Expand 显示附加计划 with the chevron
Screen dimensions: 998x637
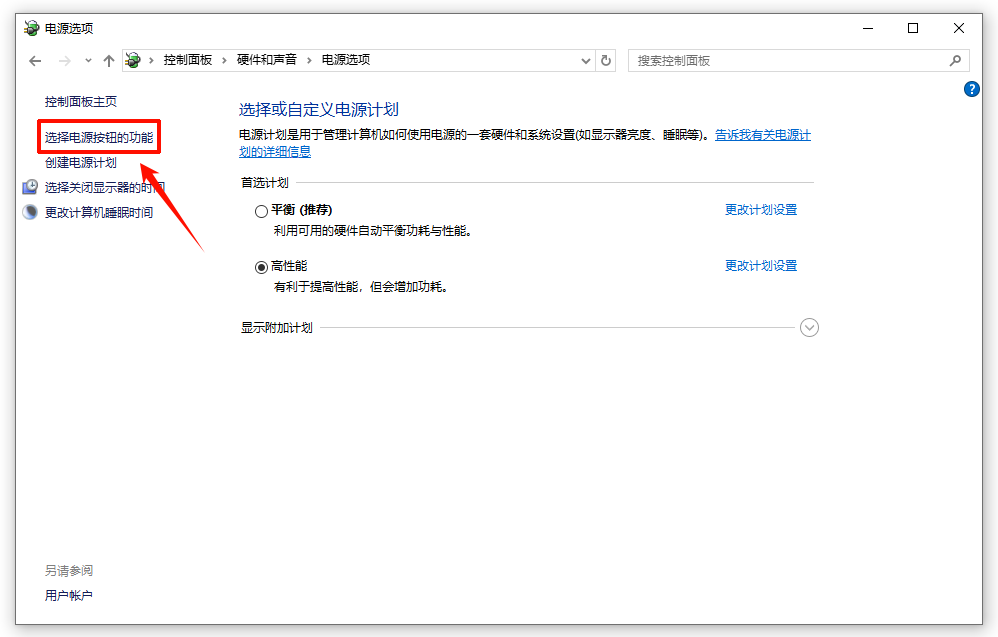tap(809, 327)
